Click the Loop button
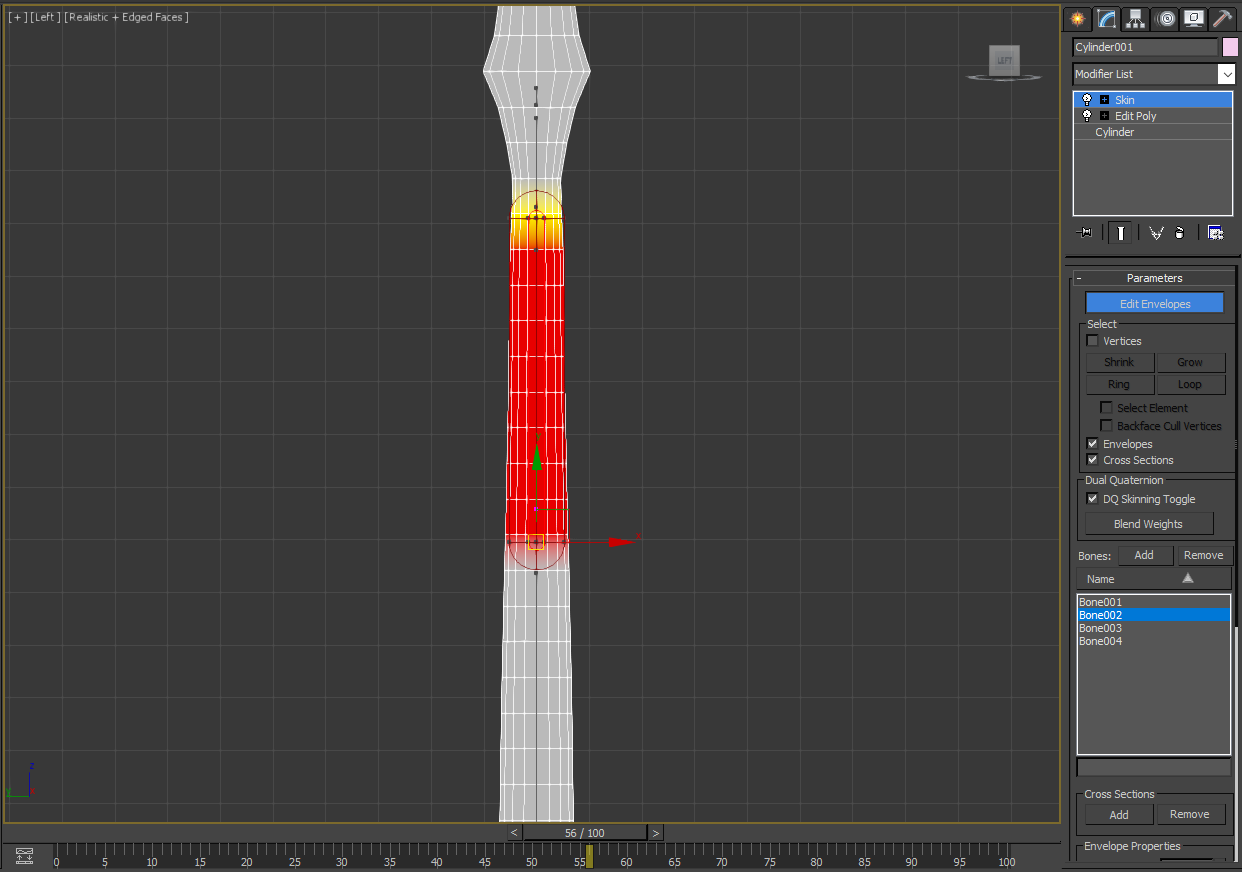1242x872 pixels. (1190, 384)
